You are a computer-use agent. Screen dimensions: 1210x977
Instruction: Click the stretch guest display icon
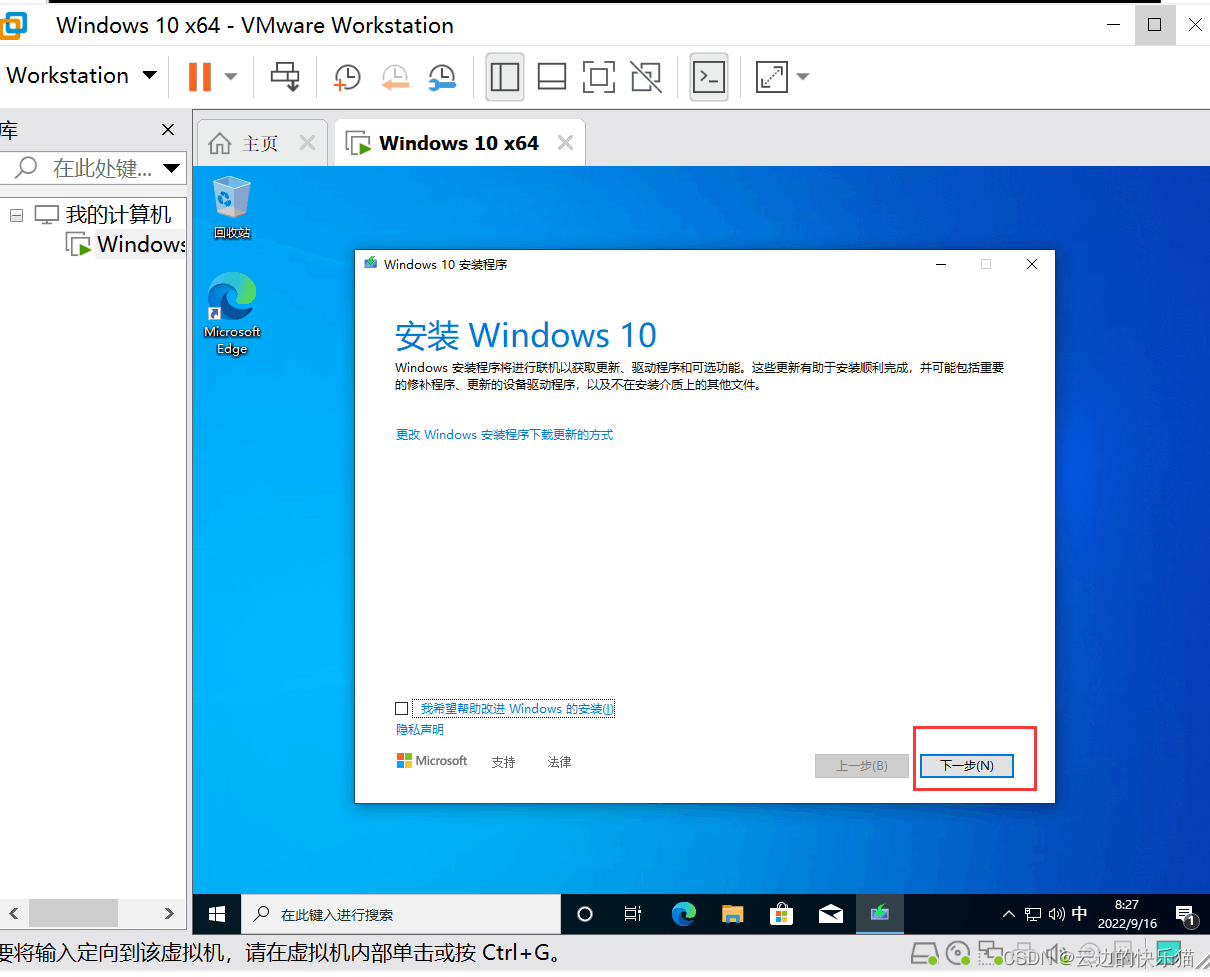pyautogui.click(x=772, y=77)
